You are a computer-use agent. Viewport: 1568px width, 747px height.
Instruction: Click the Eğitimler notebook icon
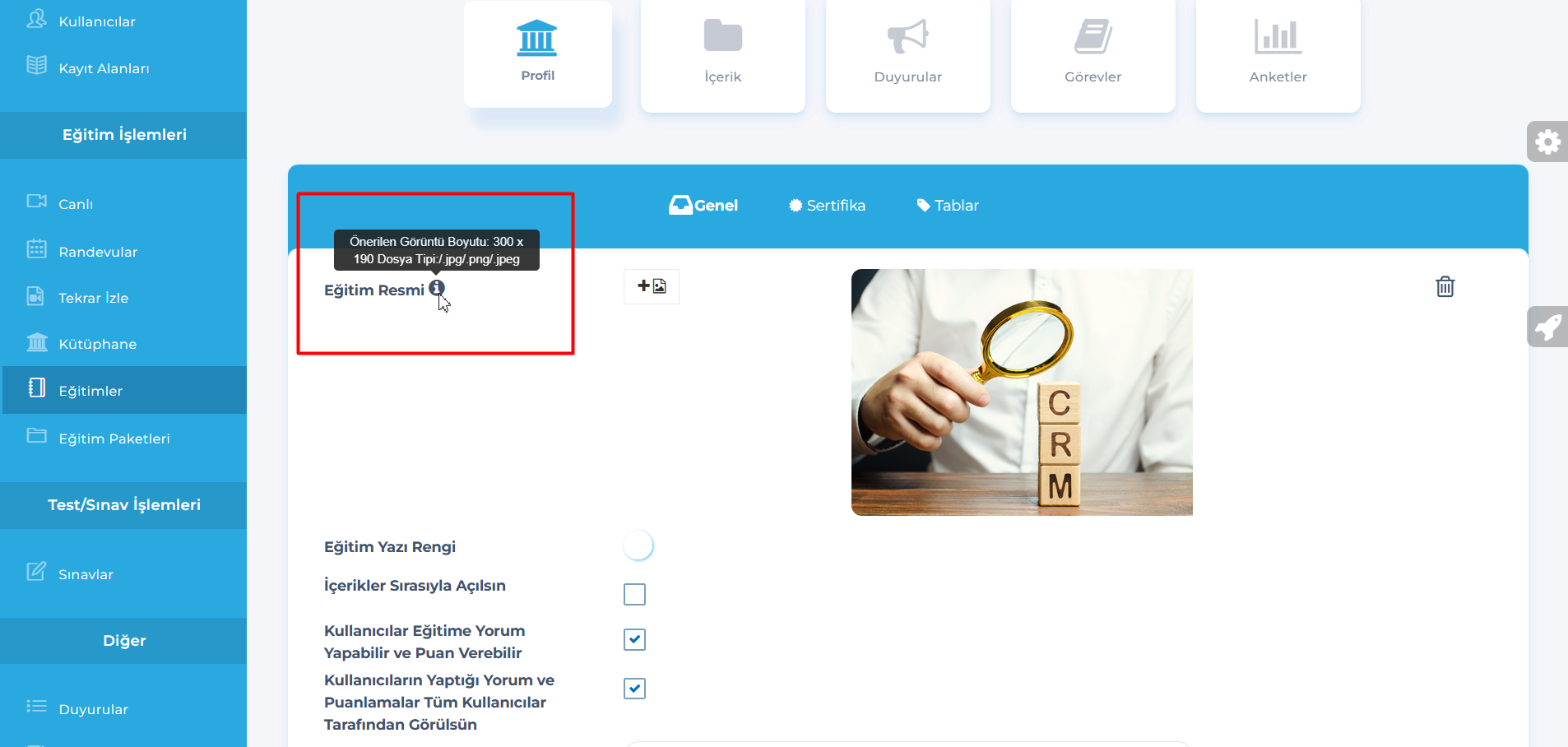click(x=36, y=387)
